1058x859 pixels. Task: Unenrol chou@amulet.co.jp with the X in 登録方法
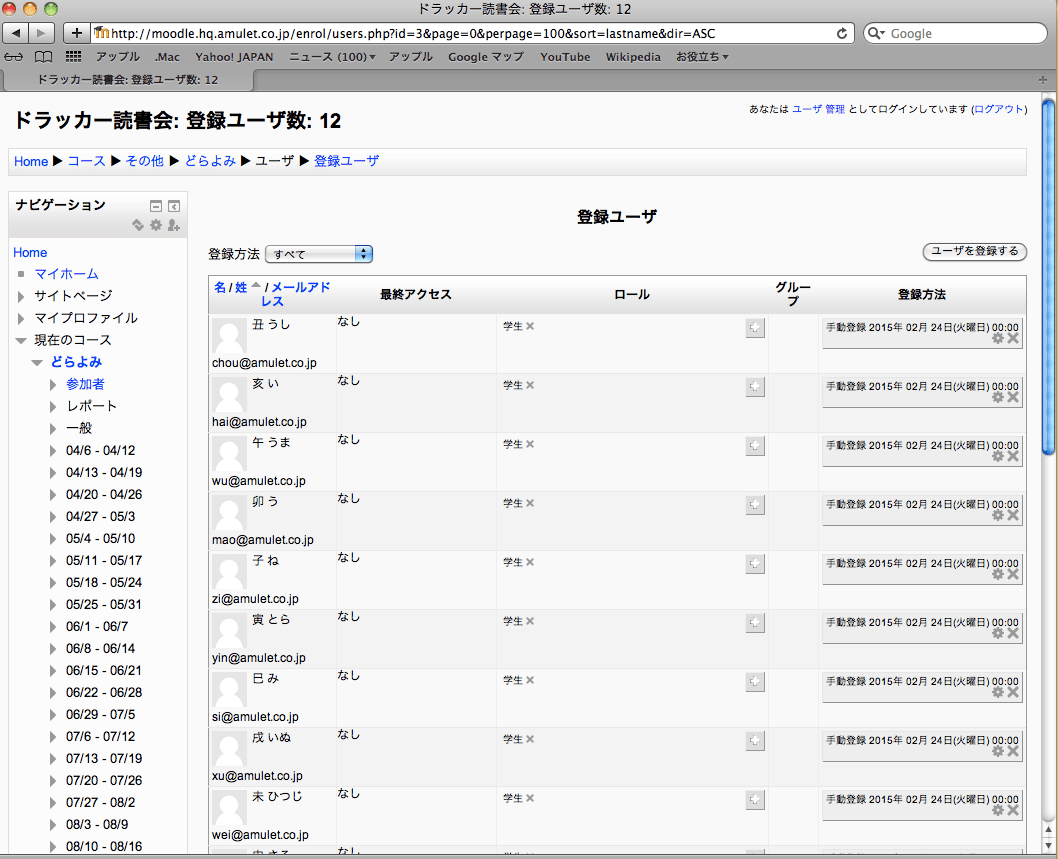pyautogui.click(x=1013, y=338)
